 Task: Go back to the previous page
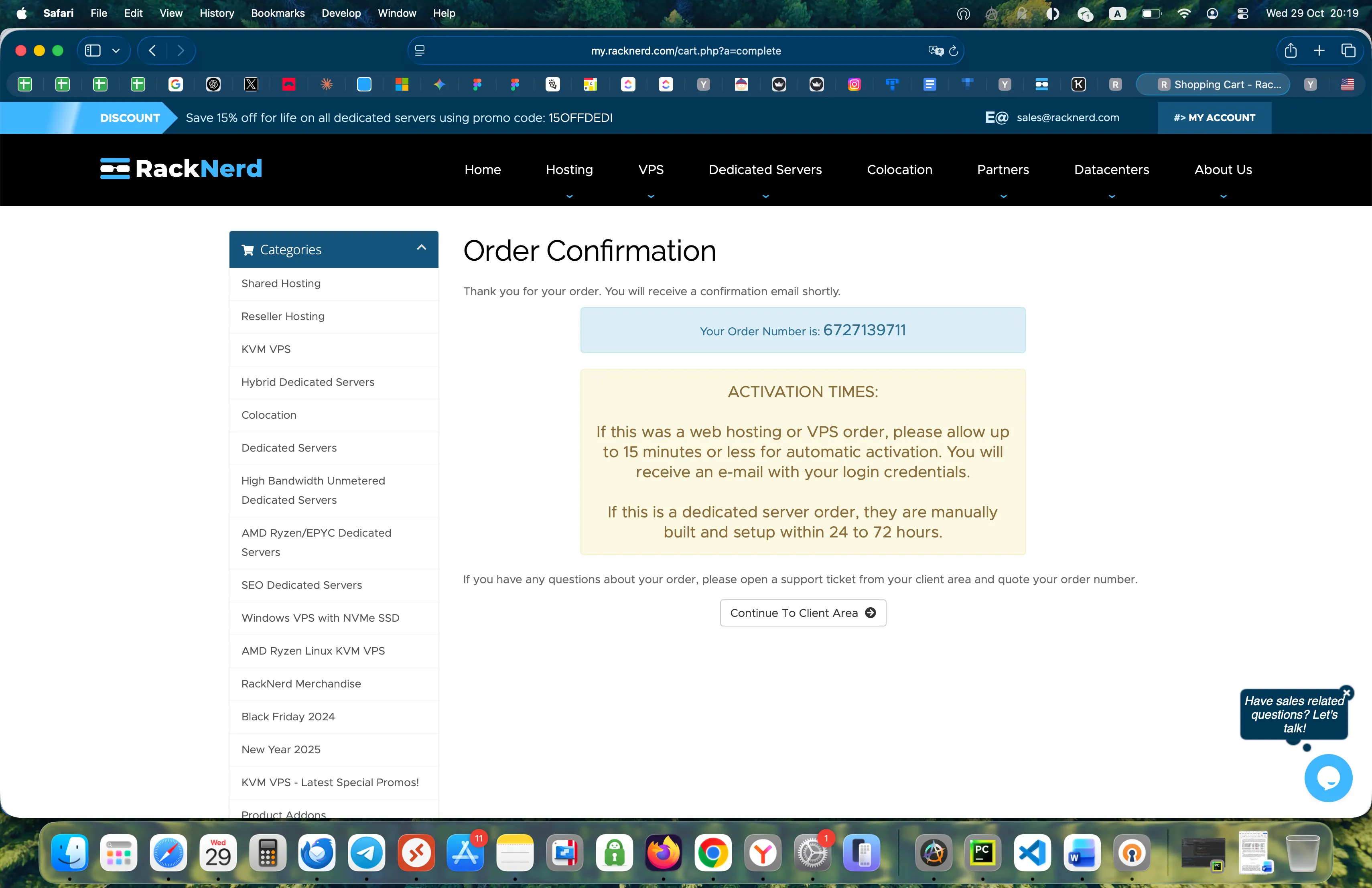coord(152,51)
